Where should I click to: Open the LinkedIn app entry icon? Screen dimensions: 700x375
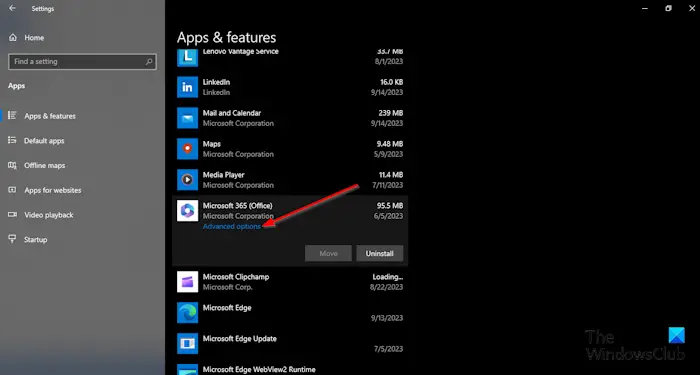[x=188, y=87]
